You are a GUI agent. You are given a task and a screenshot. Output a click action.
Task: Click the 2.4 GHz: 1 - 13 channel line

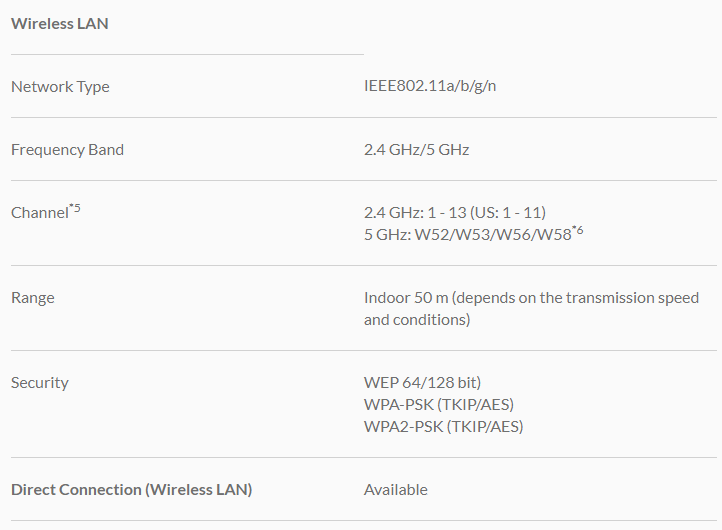[455, 213]
